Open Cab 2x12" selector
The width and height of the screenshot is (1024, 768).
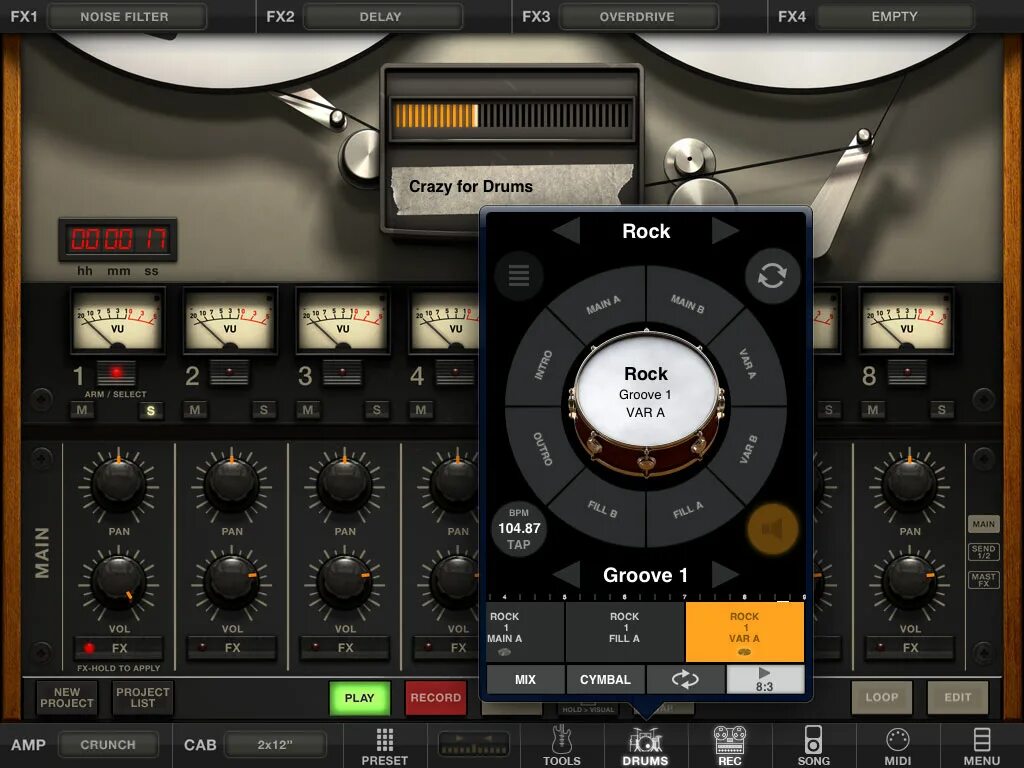click(275, 744)
